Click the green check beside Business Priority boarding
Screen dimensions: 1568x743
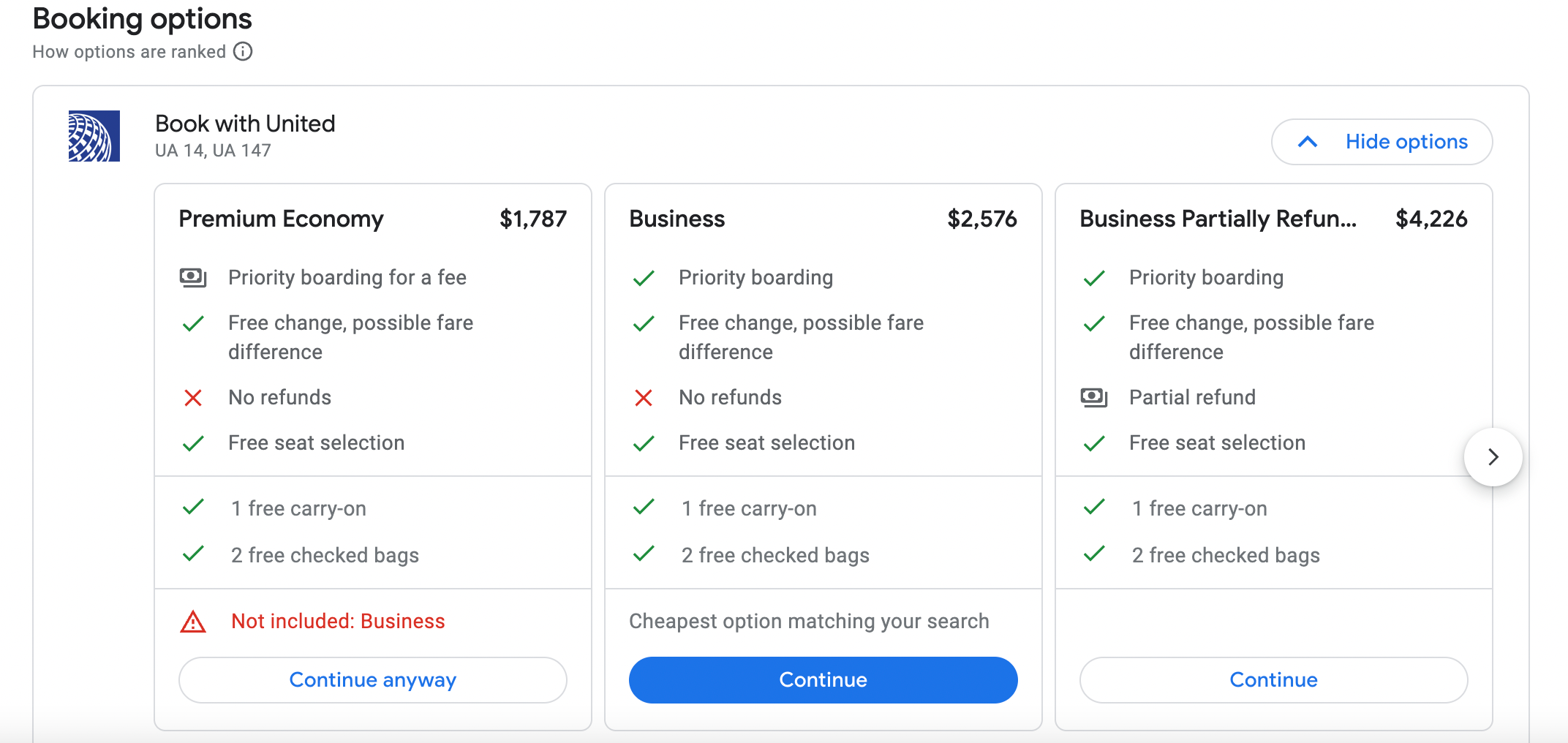[644, 278]
